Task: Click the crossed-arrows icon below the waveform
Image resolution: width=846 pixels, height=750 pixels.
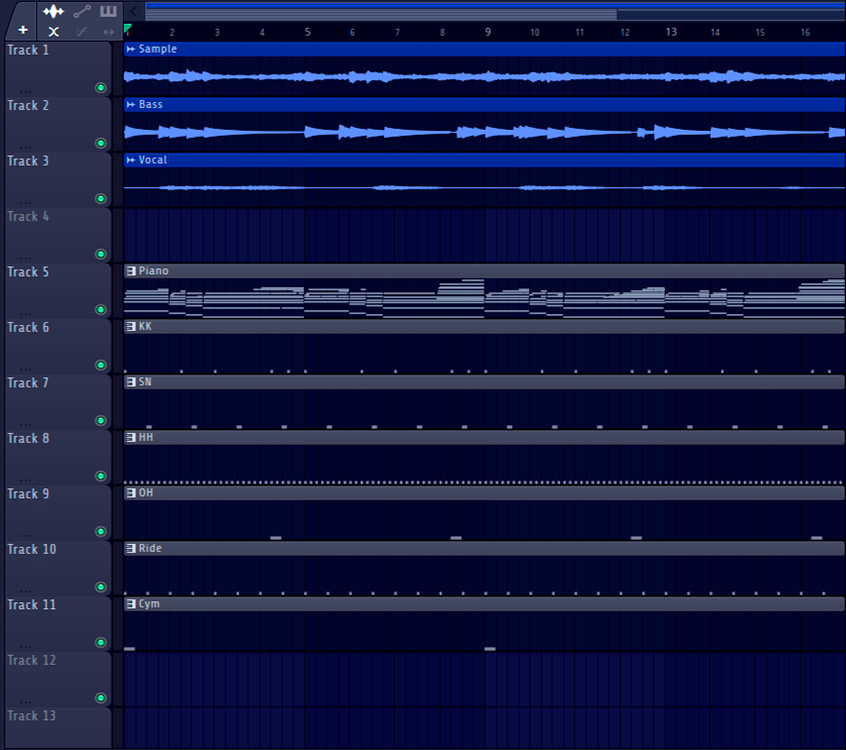Action: (54, 31)
